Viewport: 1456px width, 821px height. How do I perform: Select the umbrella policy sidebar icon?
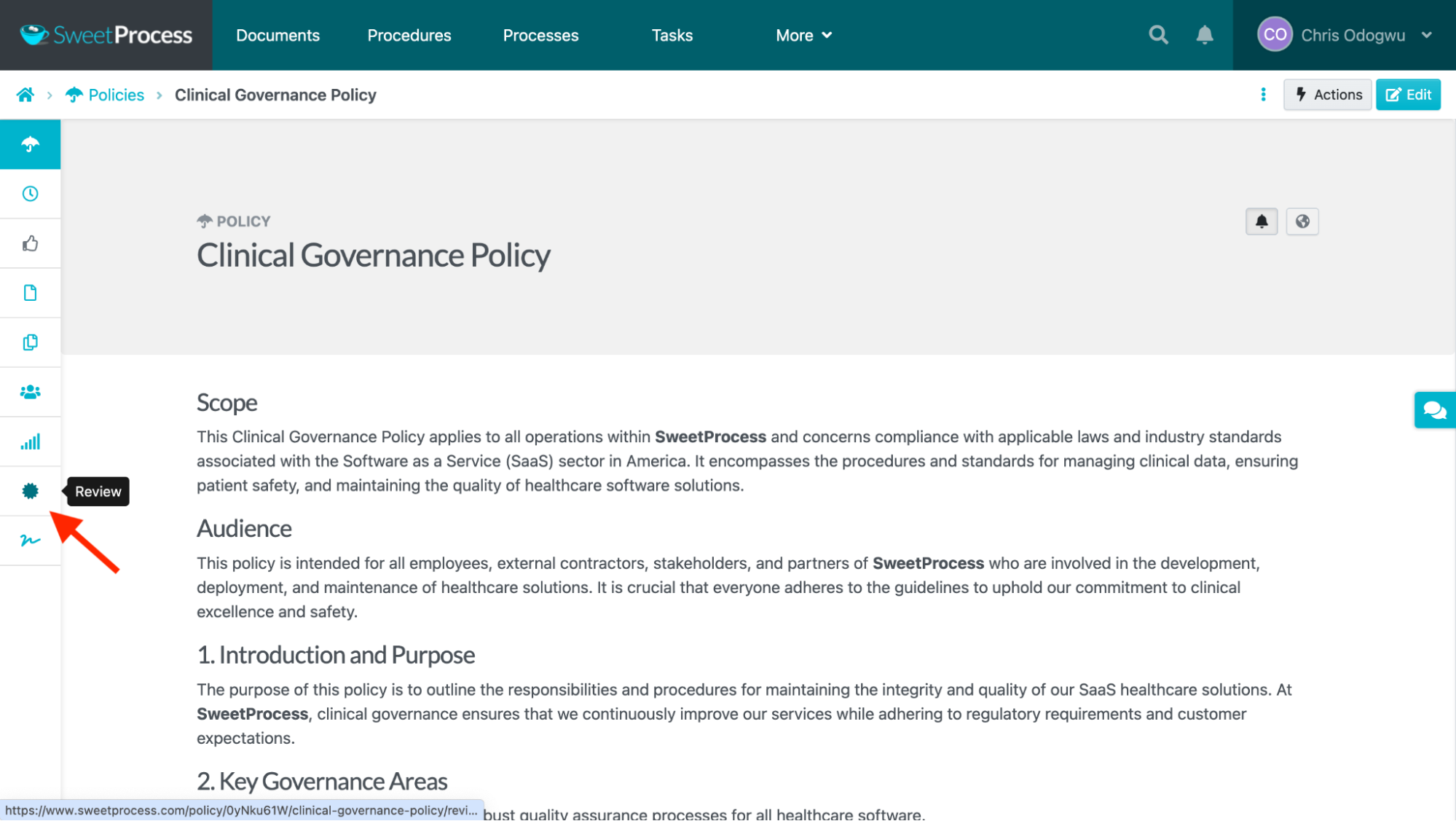(30, 144)
